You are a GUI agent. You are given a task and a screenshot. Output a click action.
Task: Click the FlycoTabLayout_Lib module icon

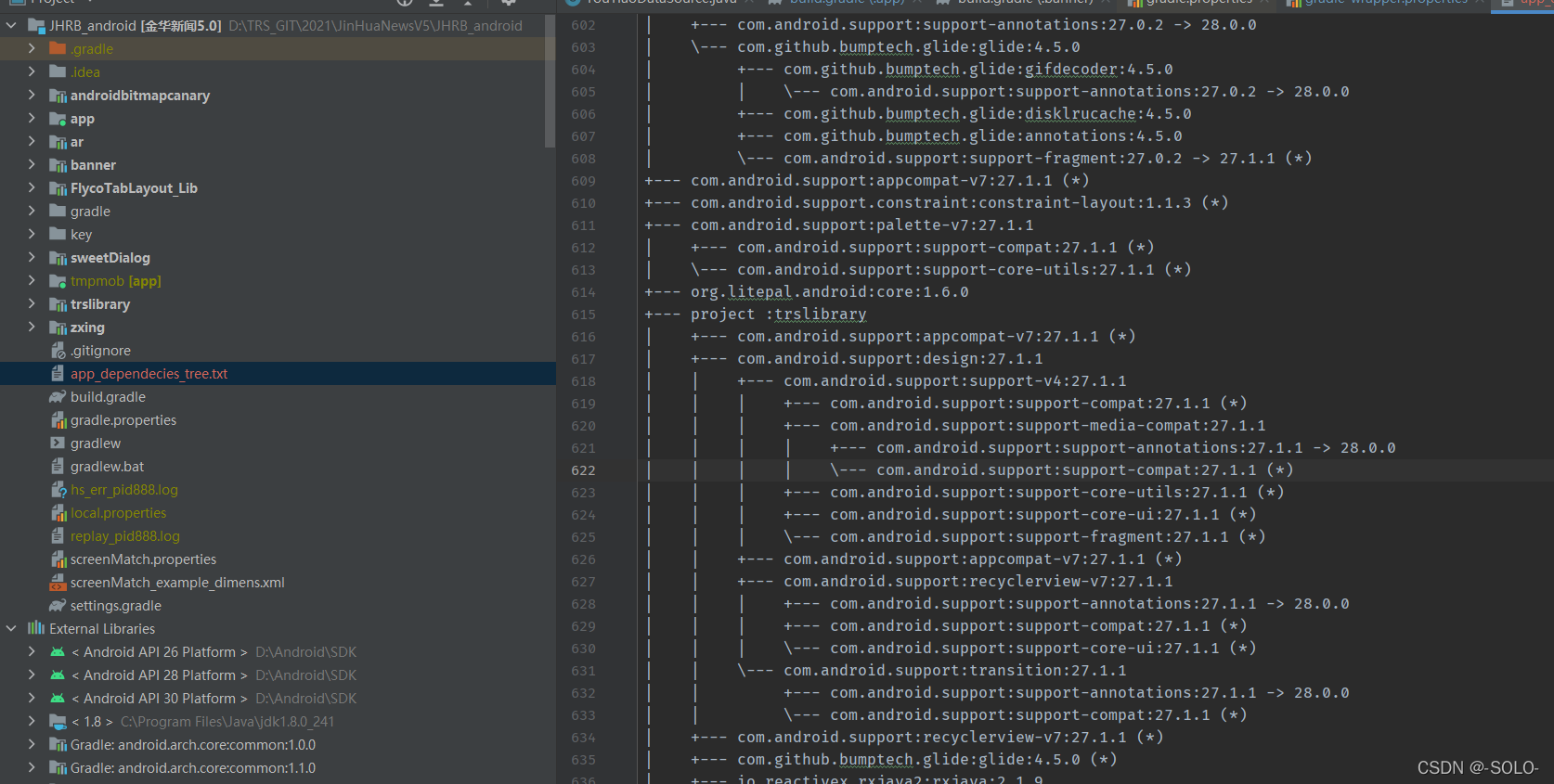pos(58,187)
